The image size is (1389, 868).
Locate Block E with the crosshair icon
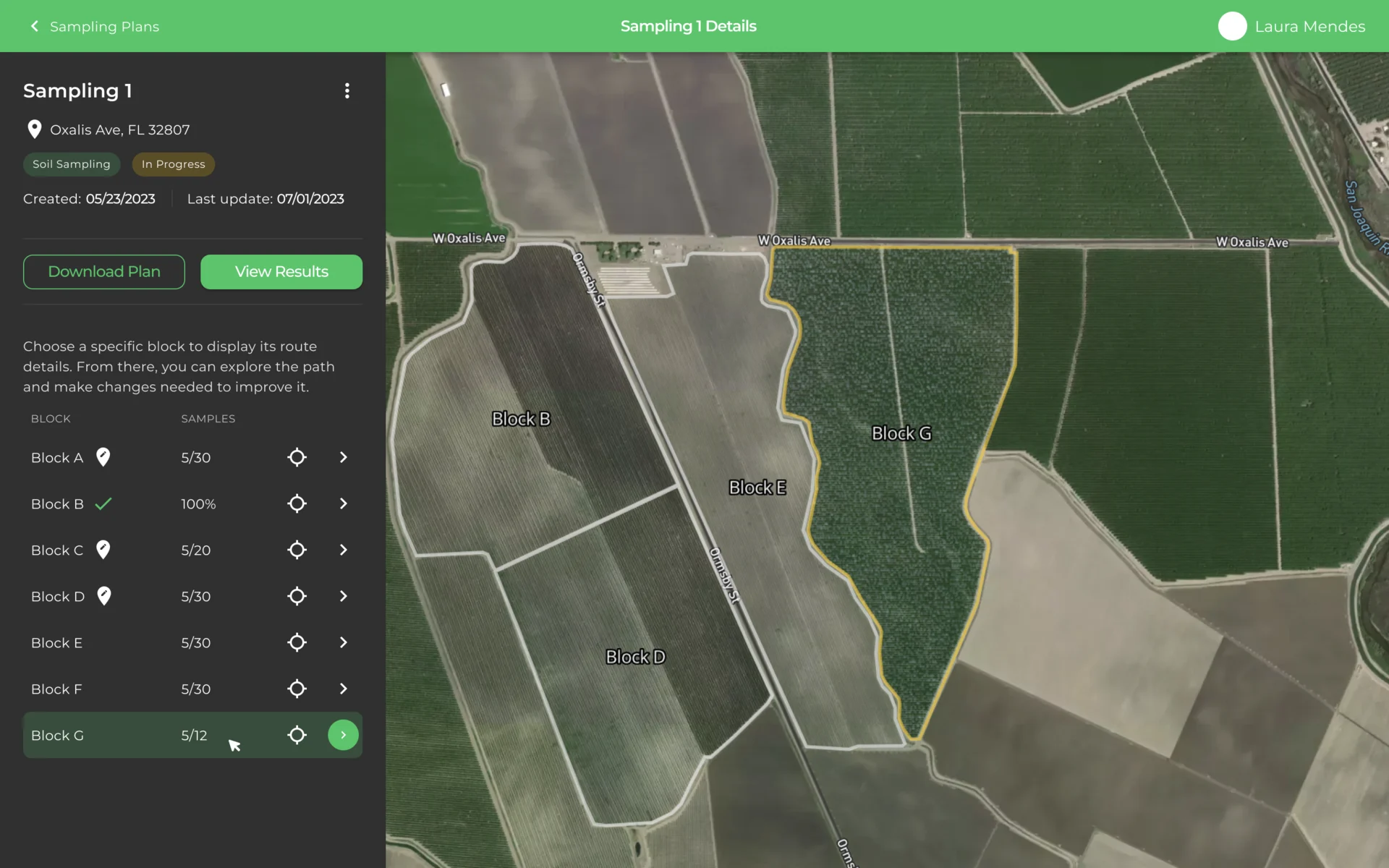[x=297, y=642]
